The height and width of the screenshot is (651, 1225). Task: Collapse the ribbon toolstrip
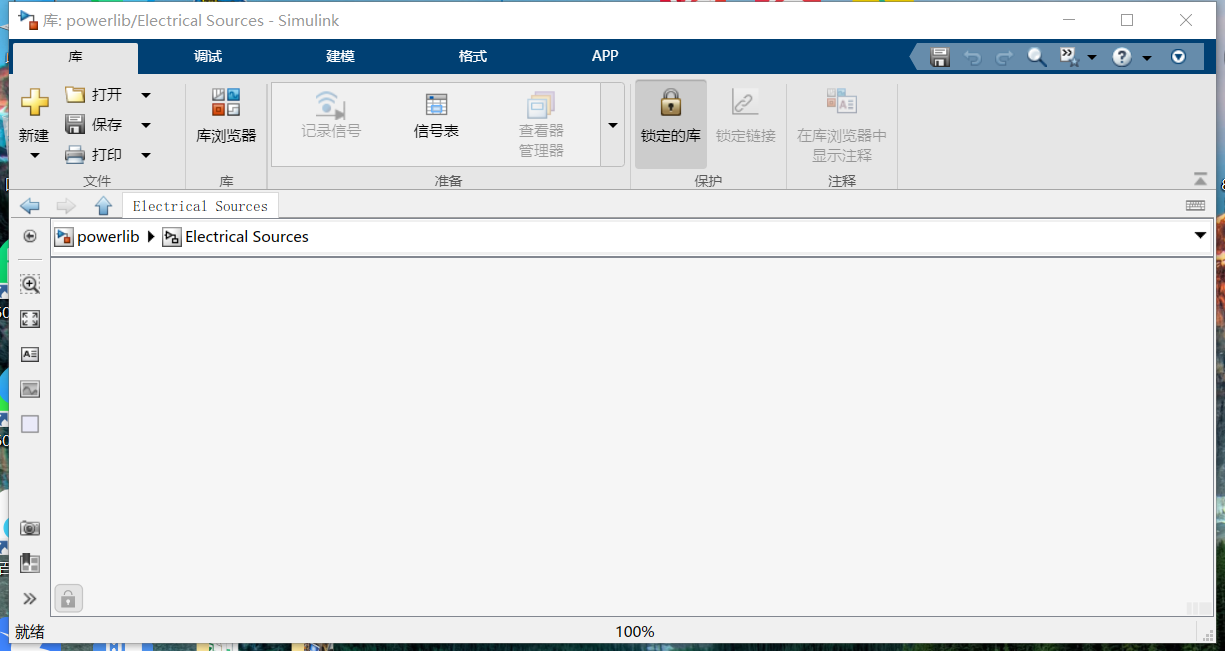1200,179
